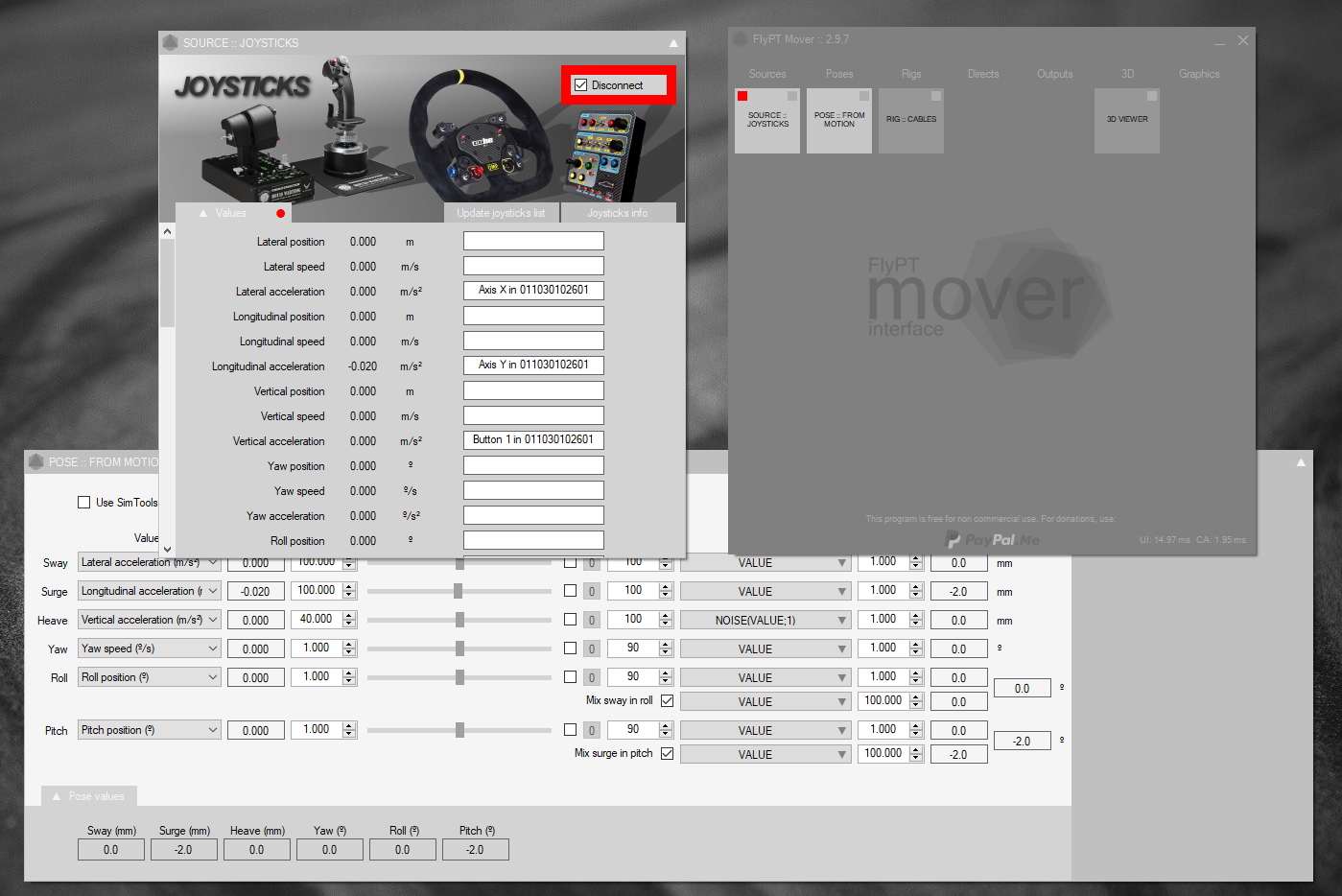
Task: Open the 3D menu in FlyPT Mover
Action: [1127, 74]
